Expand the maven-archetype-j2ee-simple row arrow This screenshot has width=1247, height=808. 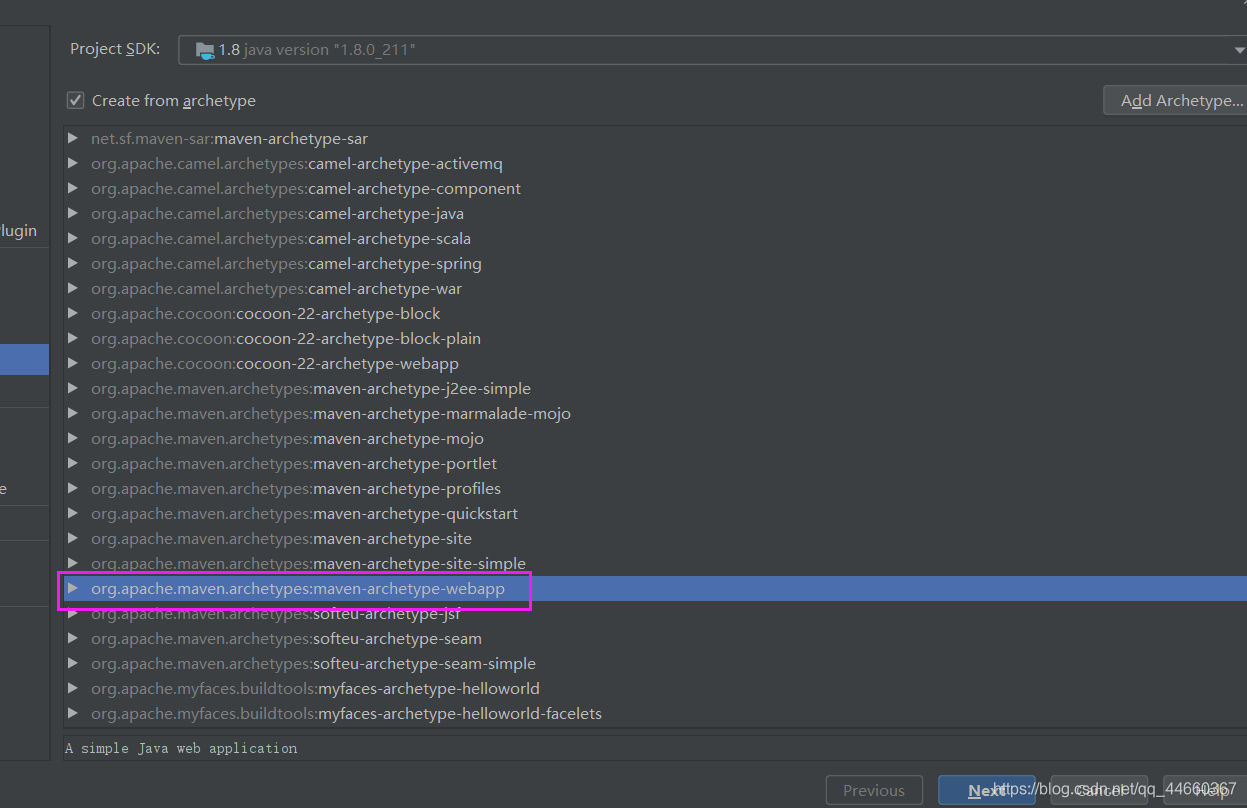pyautogui.click(x=72, y=388)
